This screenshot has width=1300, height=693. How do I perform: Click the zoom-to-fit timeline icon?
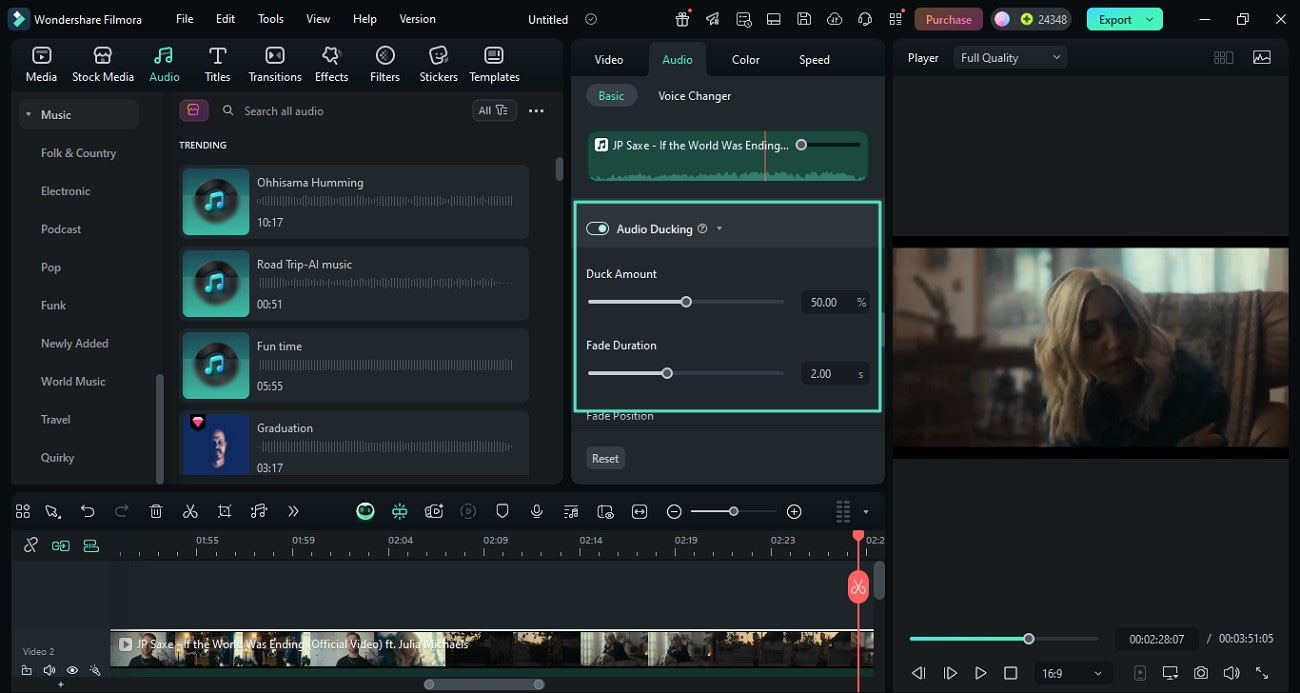point(639,511)
